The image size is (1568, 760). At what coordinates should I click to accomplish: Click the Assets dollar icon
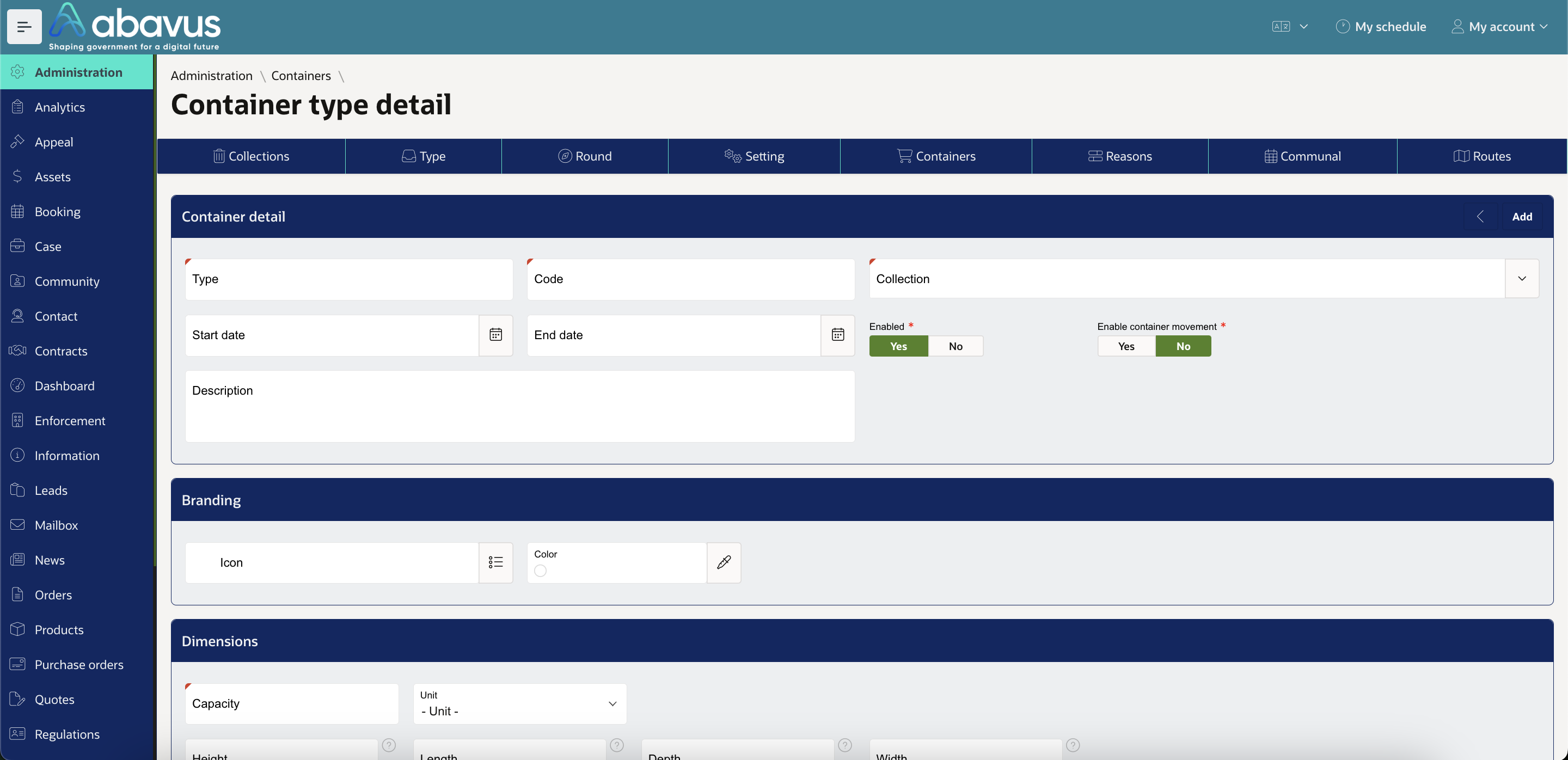tap(17, 176)
